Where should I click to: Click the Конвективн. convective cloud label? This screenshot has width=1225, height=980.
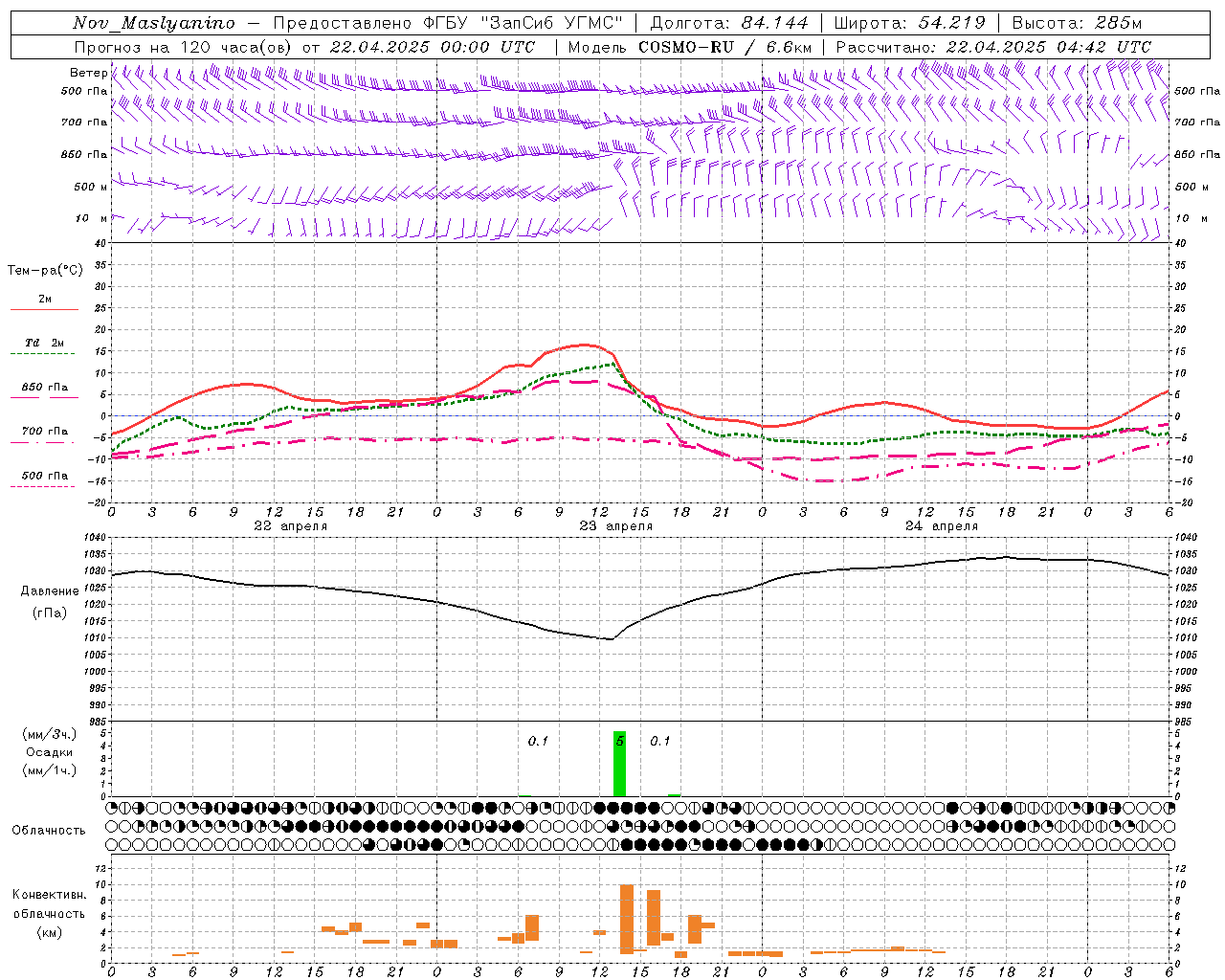(x=50, y=895)
